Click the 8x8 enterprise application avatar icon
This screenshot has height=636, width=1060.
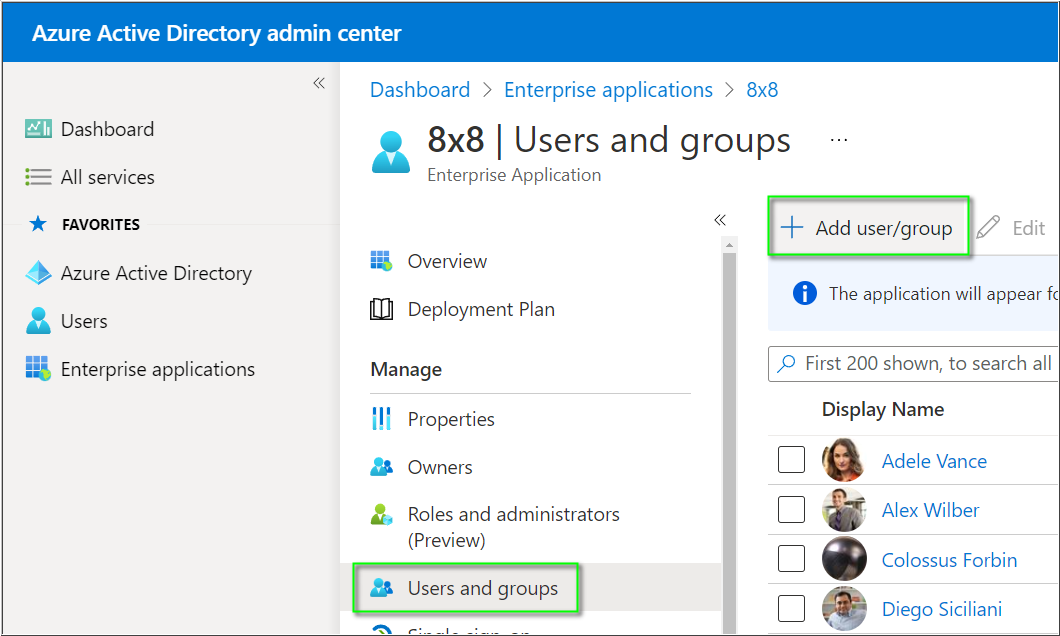(x=391, y=152)
